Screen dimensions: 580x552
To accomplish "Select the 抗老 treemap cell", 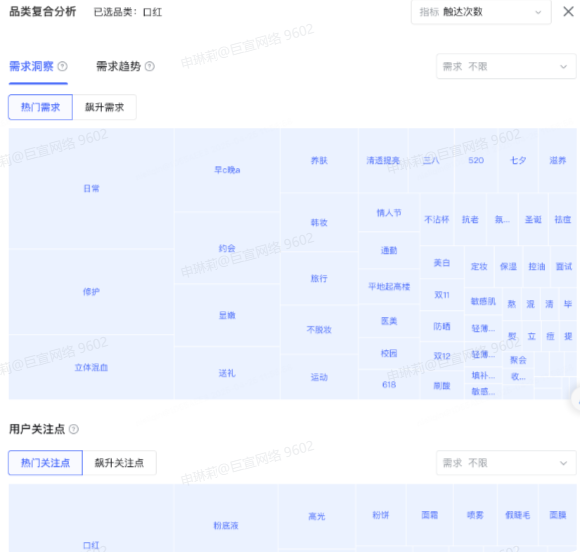I will [470, 220].
